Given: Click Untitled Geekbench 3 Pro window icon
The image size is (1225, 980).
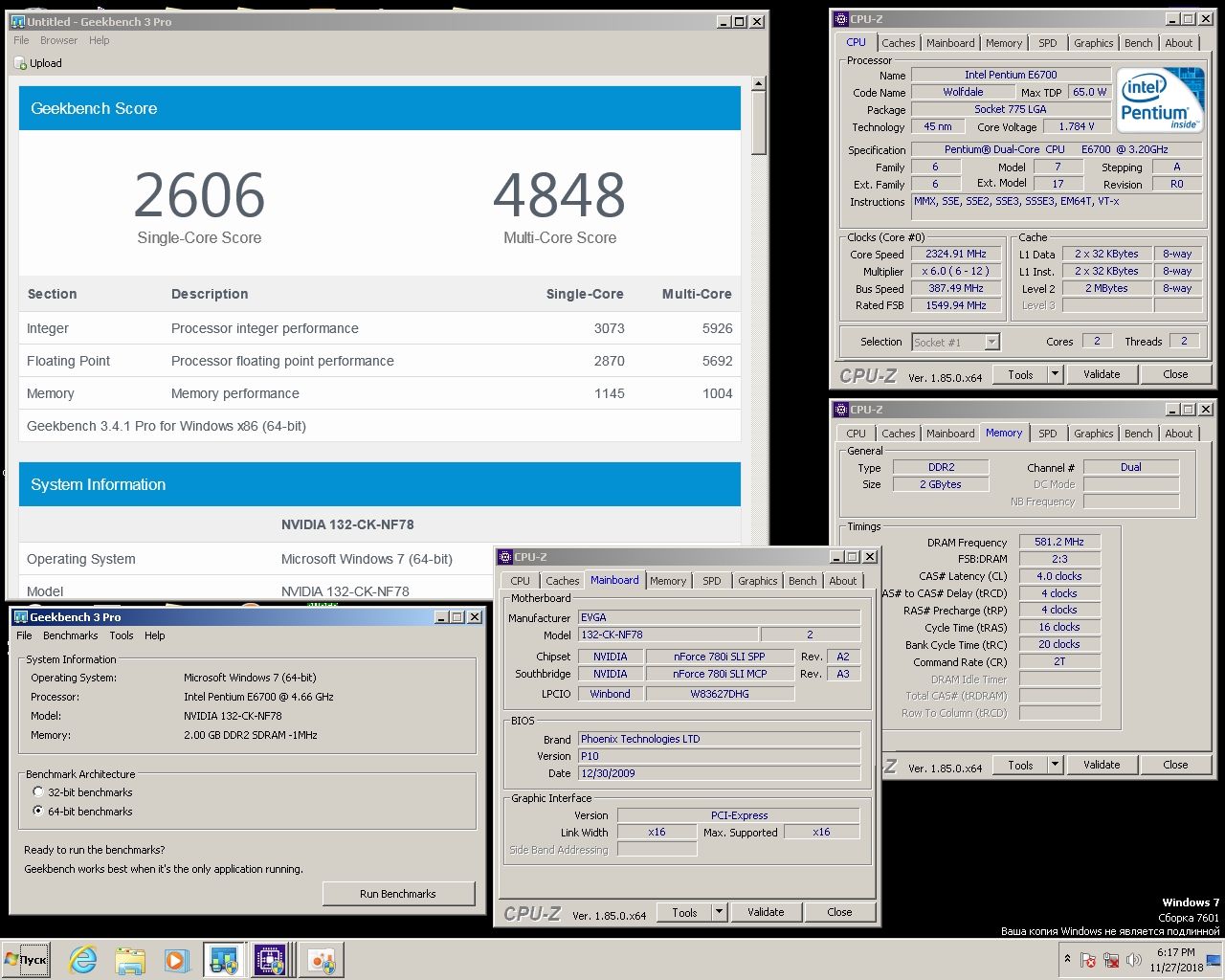Looking at the screenshot, I should (x=17, y=21).
